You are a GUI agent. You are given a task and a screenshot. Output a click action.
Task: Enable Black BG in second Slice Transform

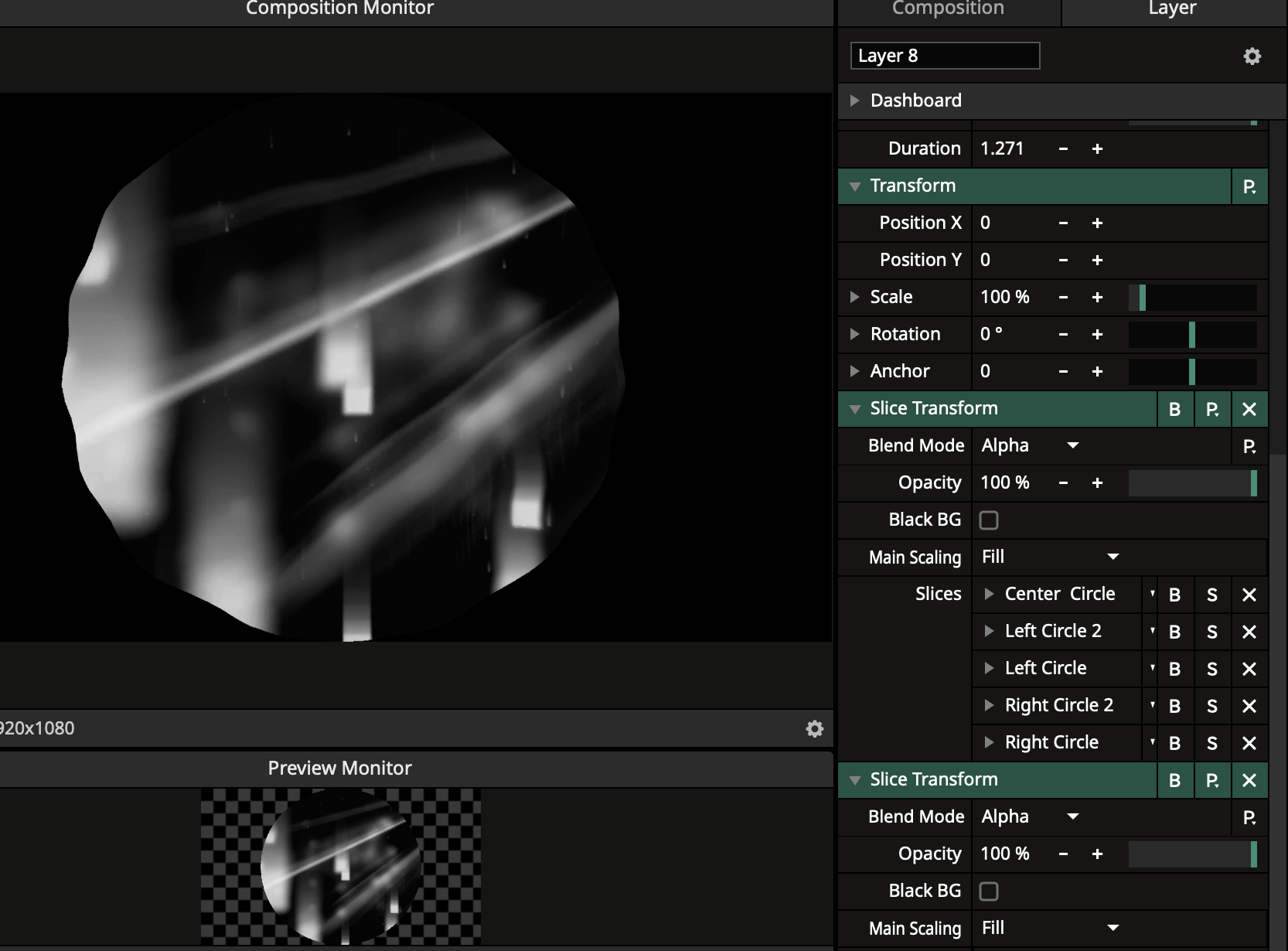(989, 891)
